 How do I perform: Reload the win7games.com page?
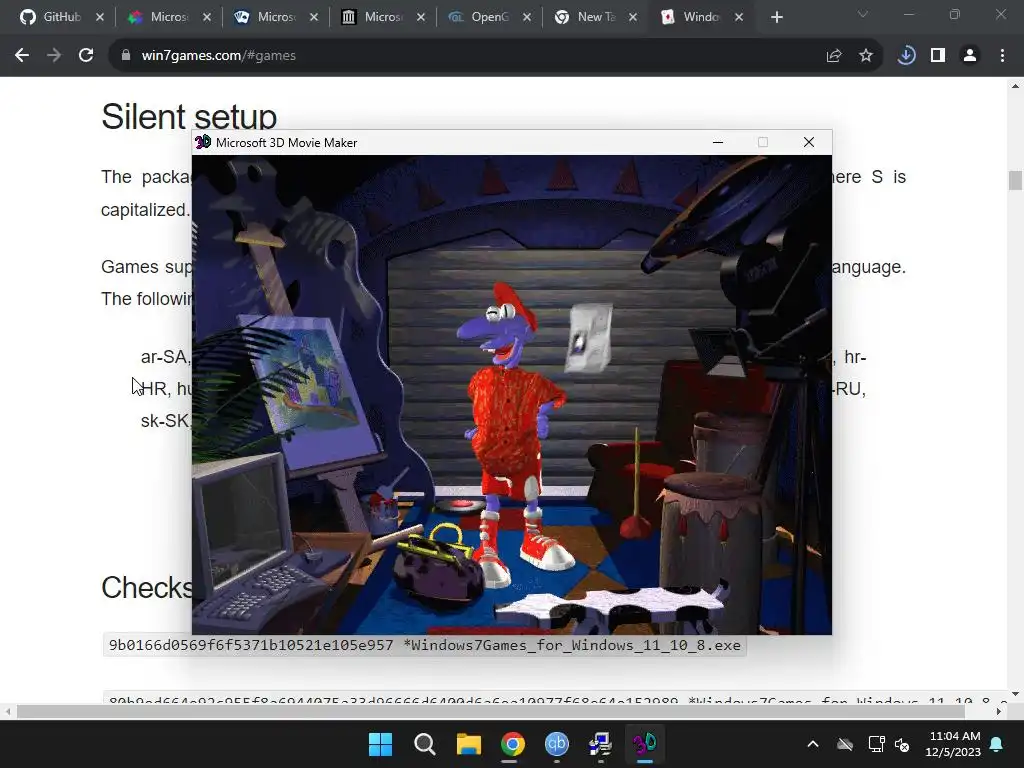click(x=86, y=56)
